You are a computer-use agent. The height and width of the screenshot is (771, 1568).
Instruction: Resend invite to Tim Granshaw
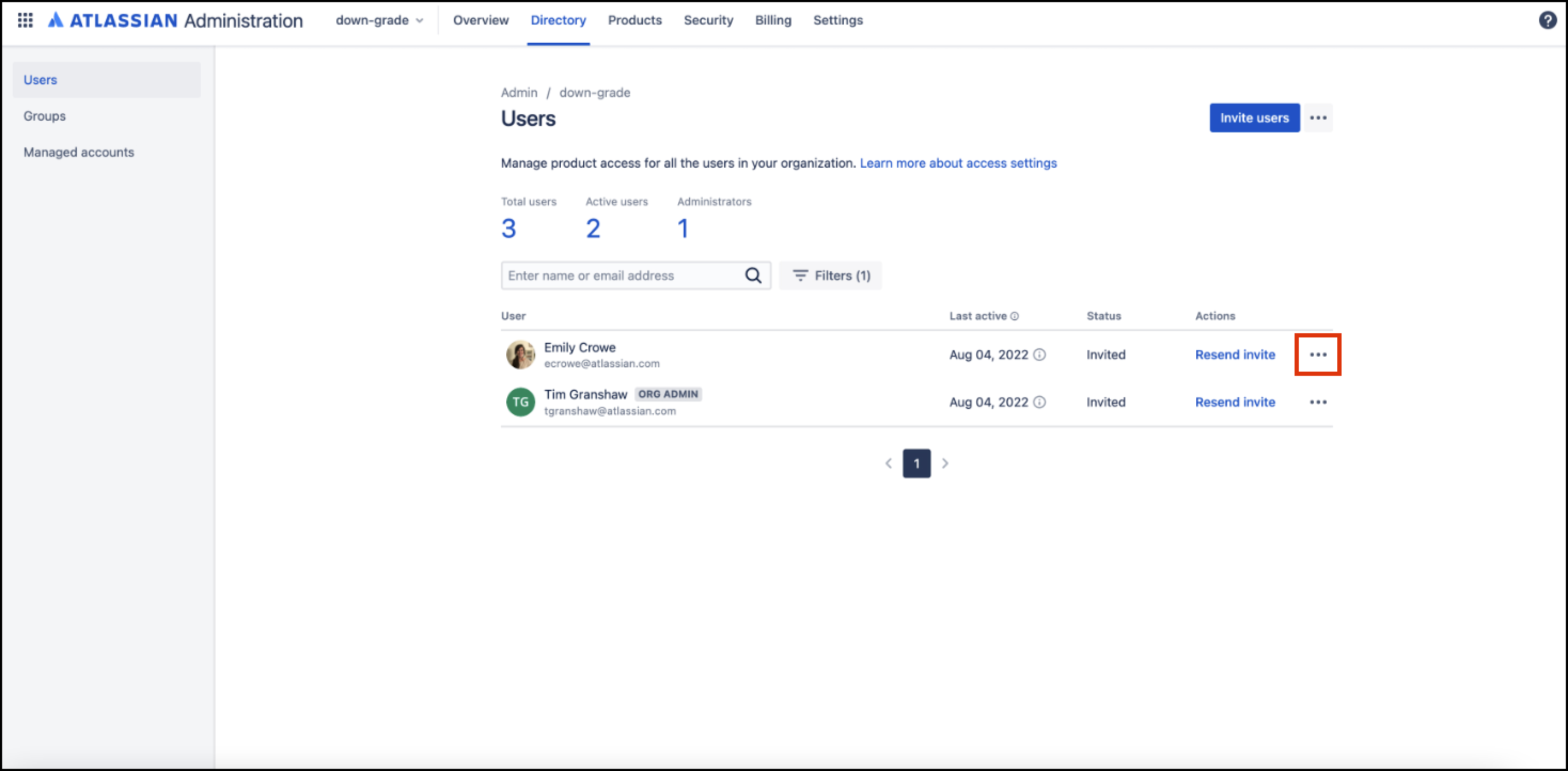1234,402
